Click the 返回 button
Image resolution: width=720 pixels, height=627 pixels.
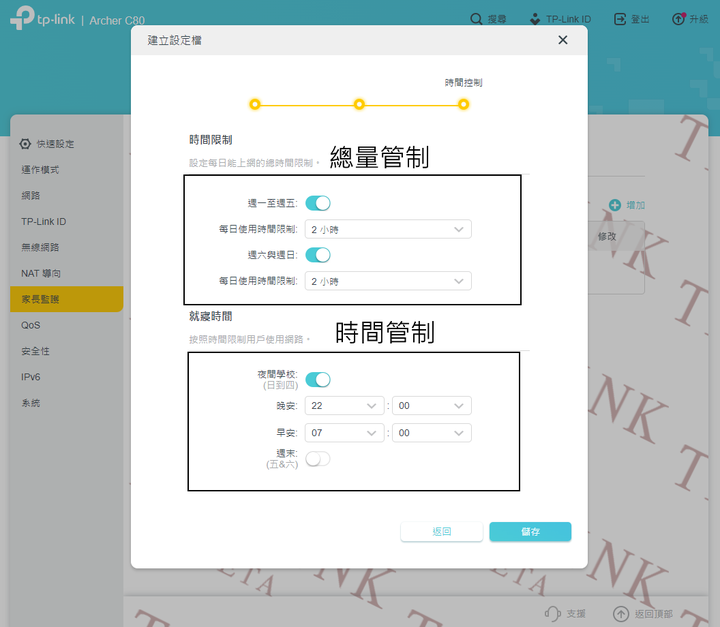(x=442, y=531)
